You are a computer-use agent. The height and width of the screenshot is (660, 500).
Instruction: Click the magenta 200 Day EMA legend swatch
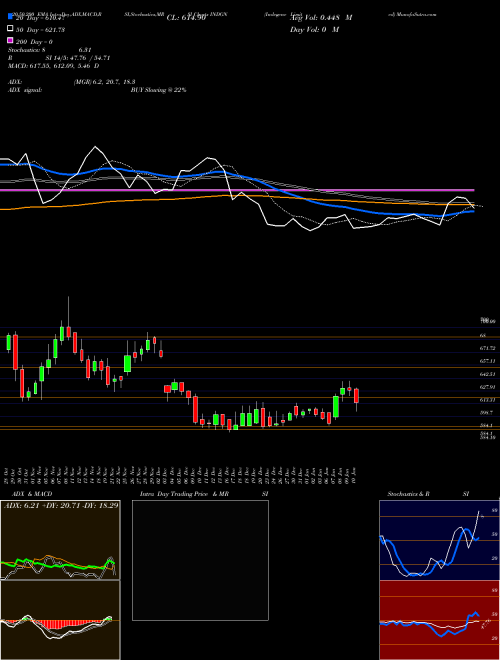click(10, 41)
